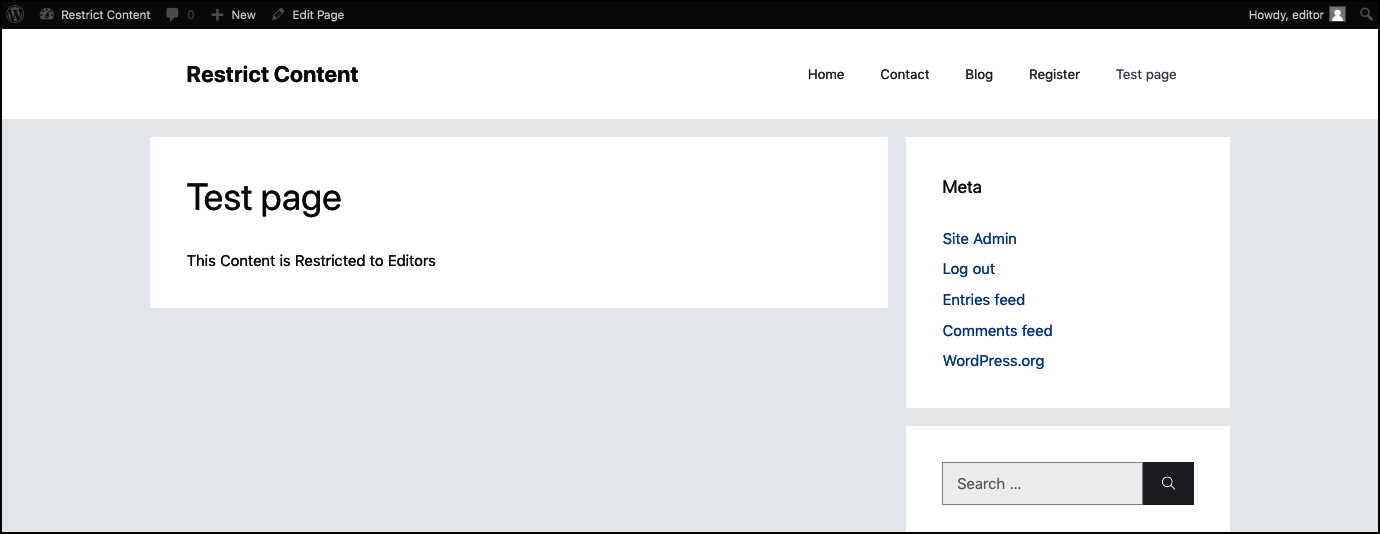The height and width of the screenshot is (534, 1380).
Task: Open the Register page
Action: 1054,74
